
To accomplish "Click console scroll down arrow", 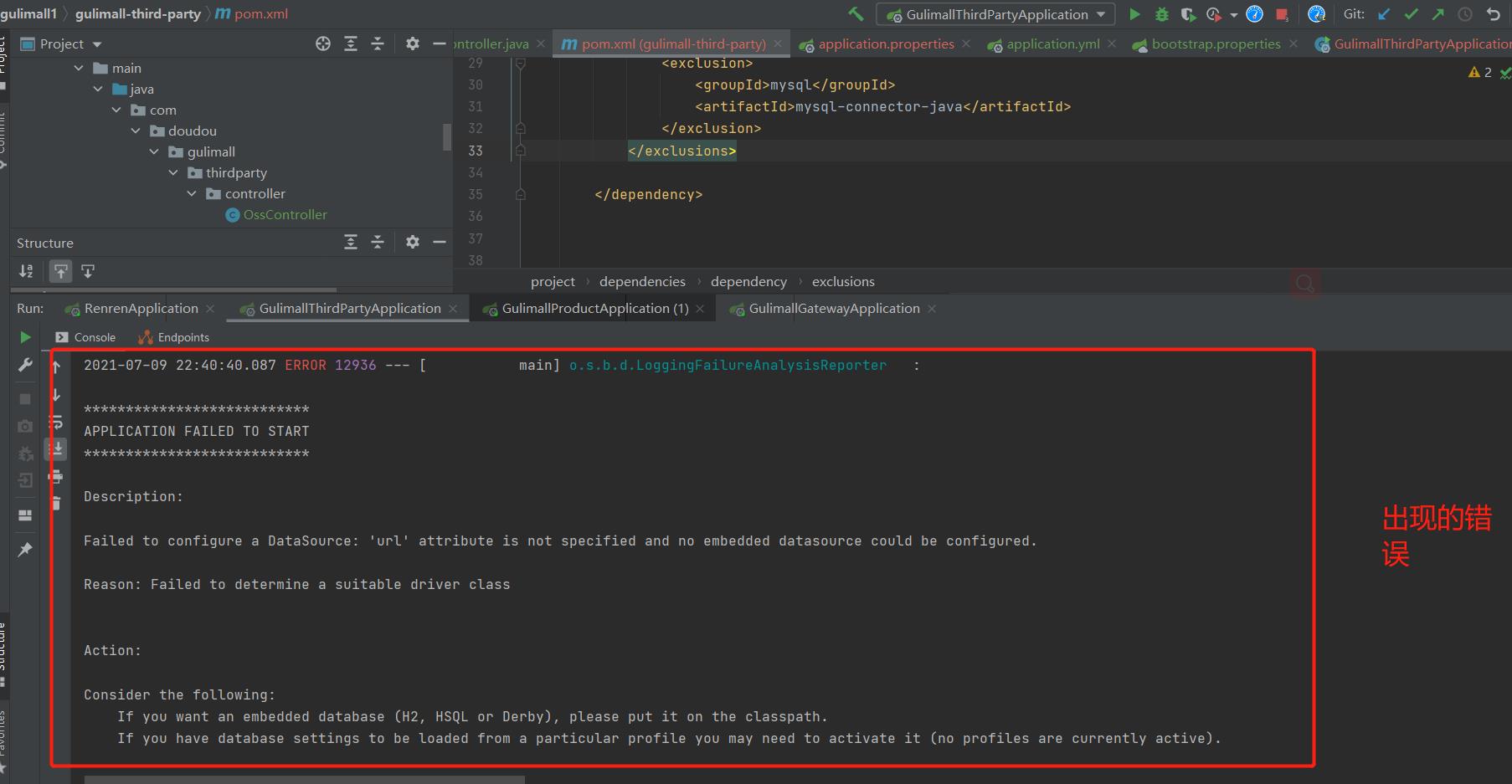I will (x=56, y=394).
